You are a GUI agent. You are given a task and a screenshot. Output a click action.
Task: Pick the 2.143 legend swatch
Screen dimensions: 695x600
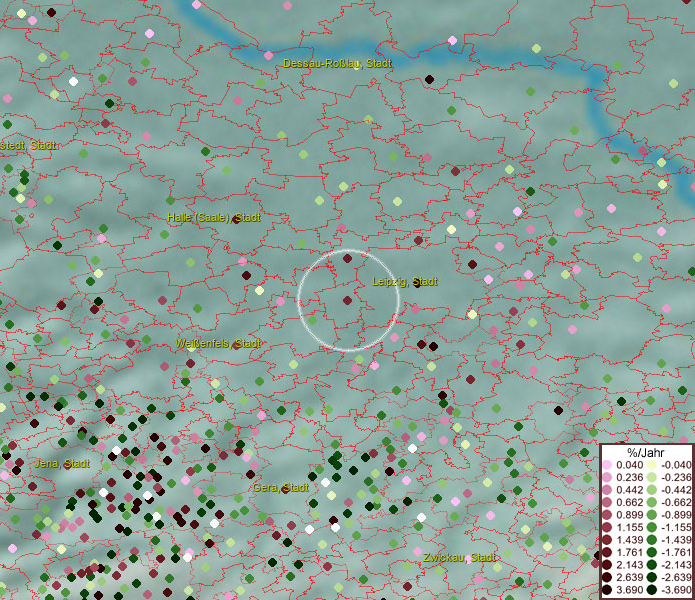click(x=607, y=565)
